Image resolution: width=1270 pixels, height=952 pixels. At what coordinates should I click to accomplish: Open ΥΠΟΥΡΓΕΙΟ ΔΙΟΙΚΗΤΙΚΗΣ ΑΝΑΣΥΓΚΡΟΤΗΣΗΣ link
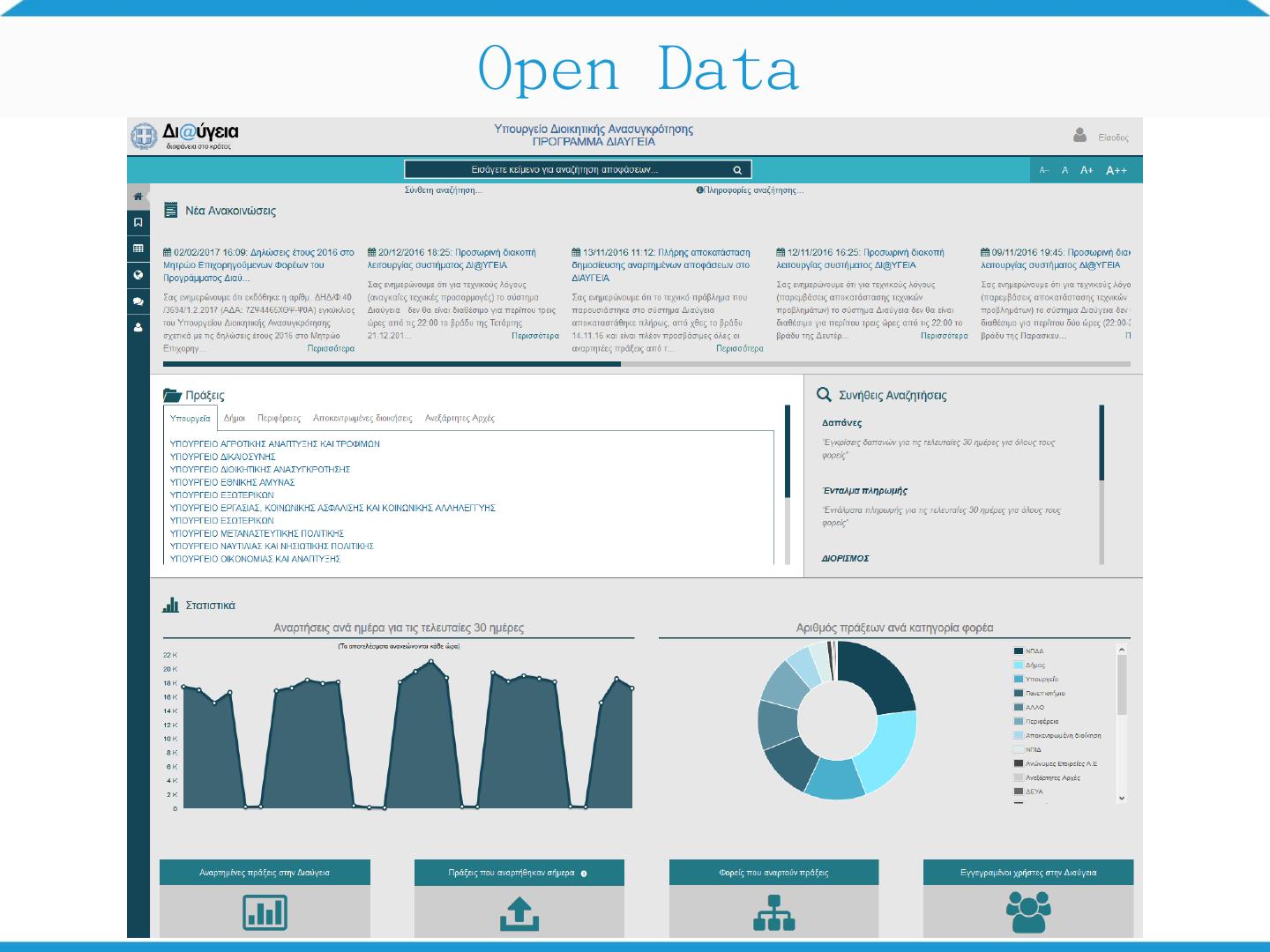click(260, 470)
